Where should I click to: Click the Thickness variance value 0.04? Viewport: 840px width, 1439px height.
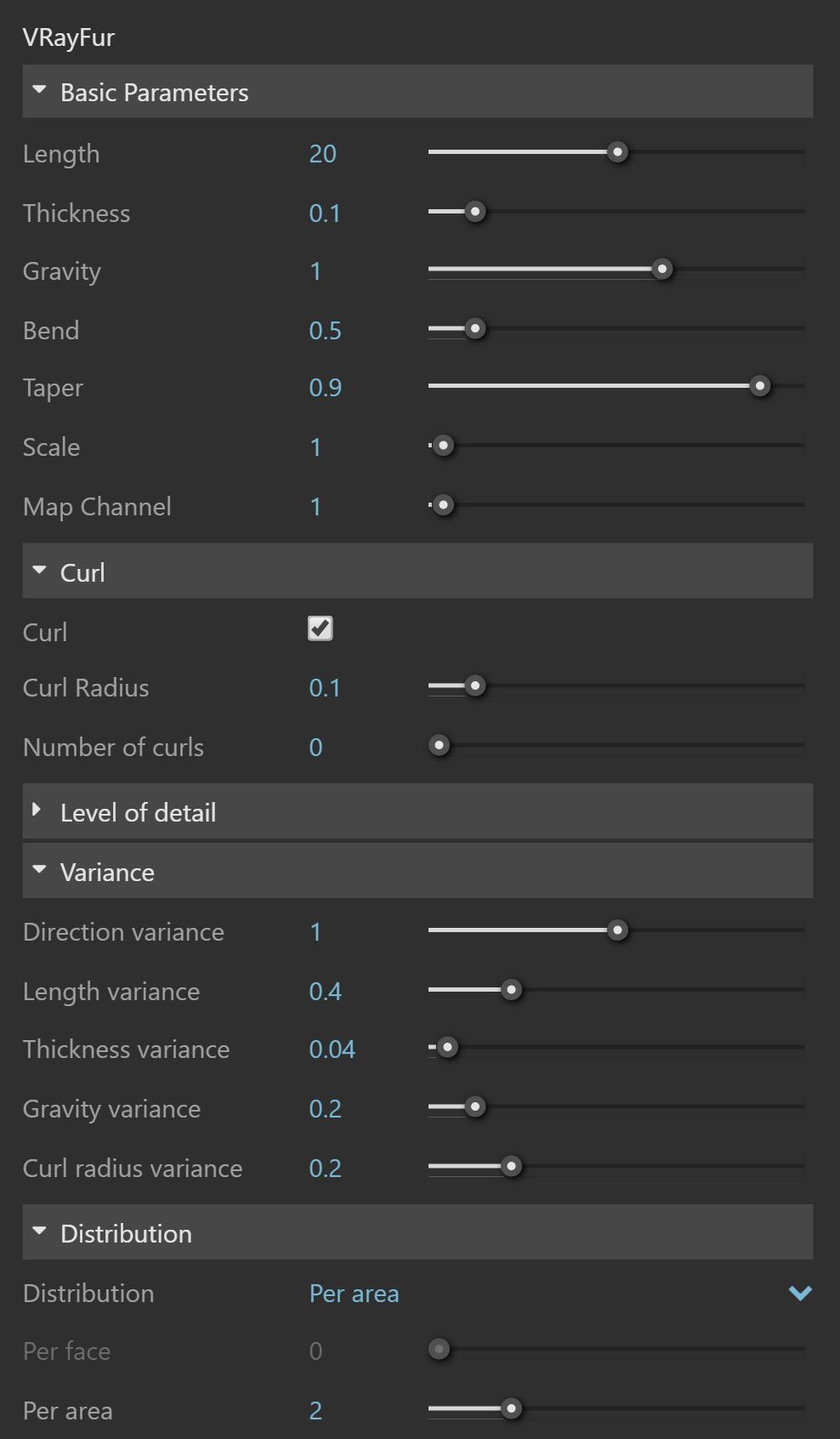[x=332, y=1049]
